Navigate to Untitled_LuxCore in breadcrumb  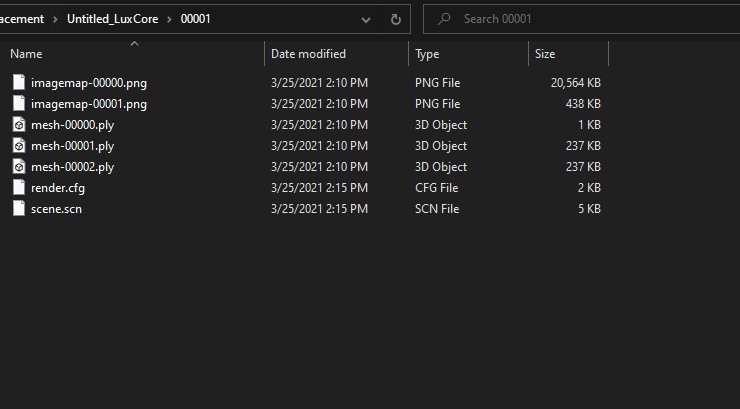[x=112, y=19]
